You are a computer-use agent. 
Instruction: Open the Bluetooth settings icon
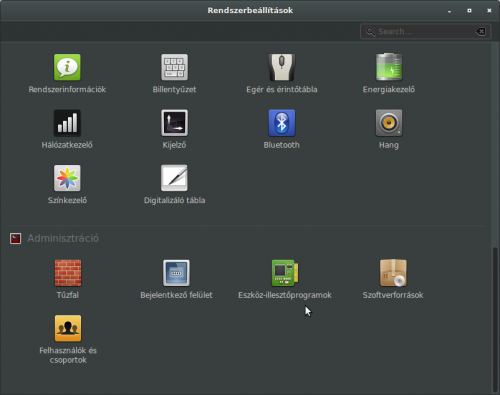coord(282,123)
